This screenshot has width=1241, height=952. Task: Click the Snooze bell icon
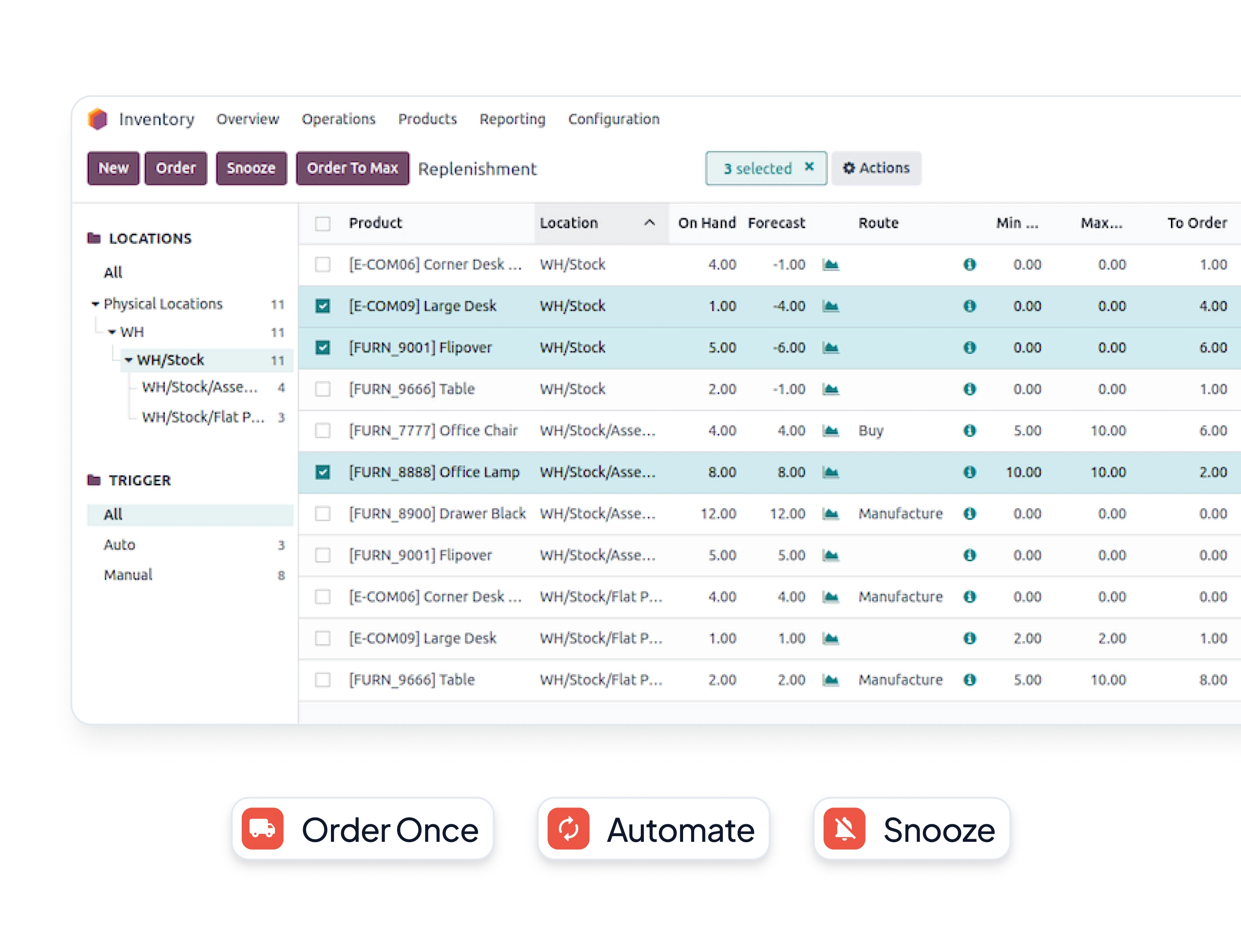click(844, 829)
